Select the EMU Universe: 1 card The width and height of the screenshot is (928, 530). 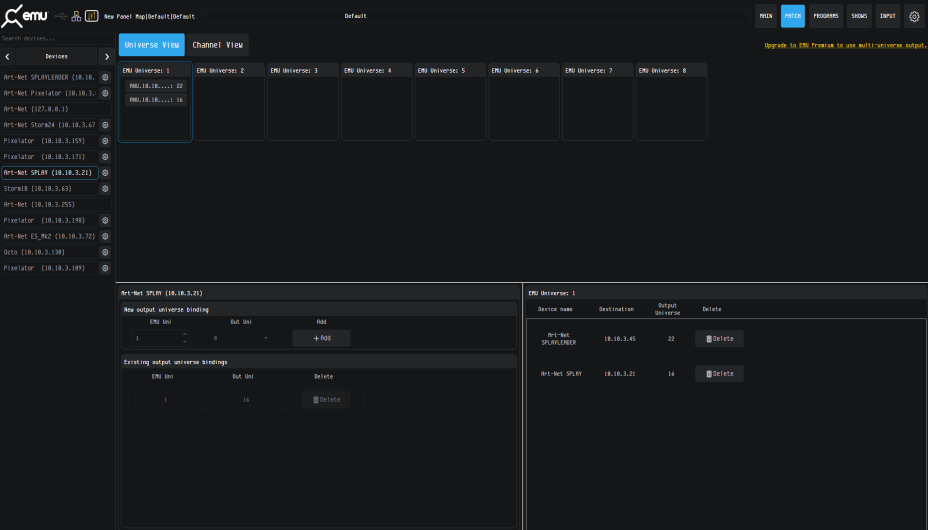(156, 102)
